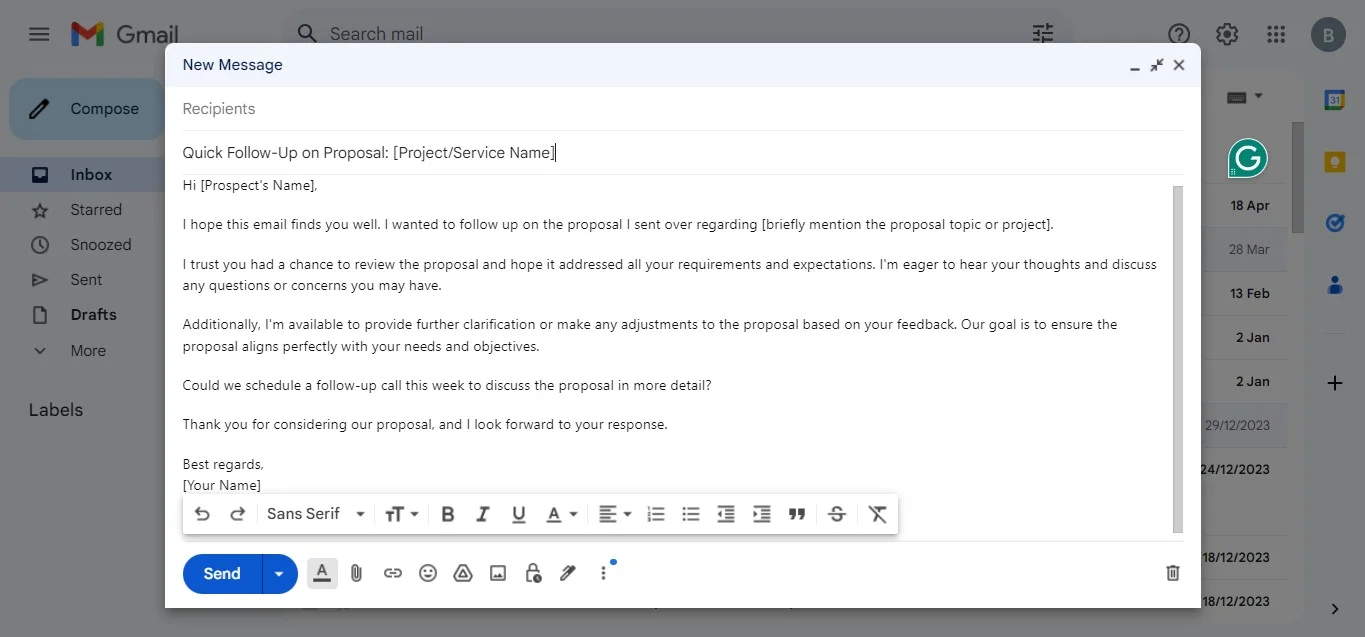Open the Sans Serif font dropdown
Screen dimensions: 1365x637
tap(313, 513)
